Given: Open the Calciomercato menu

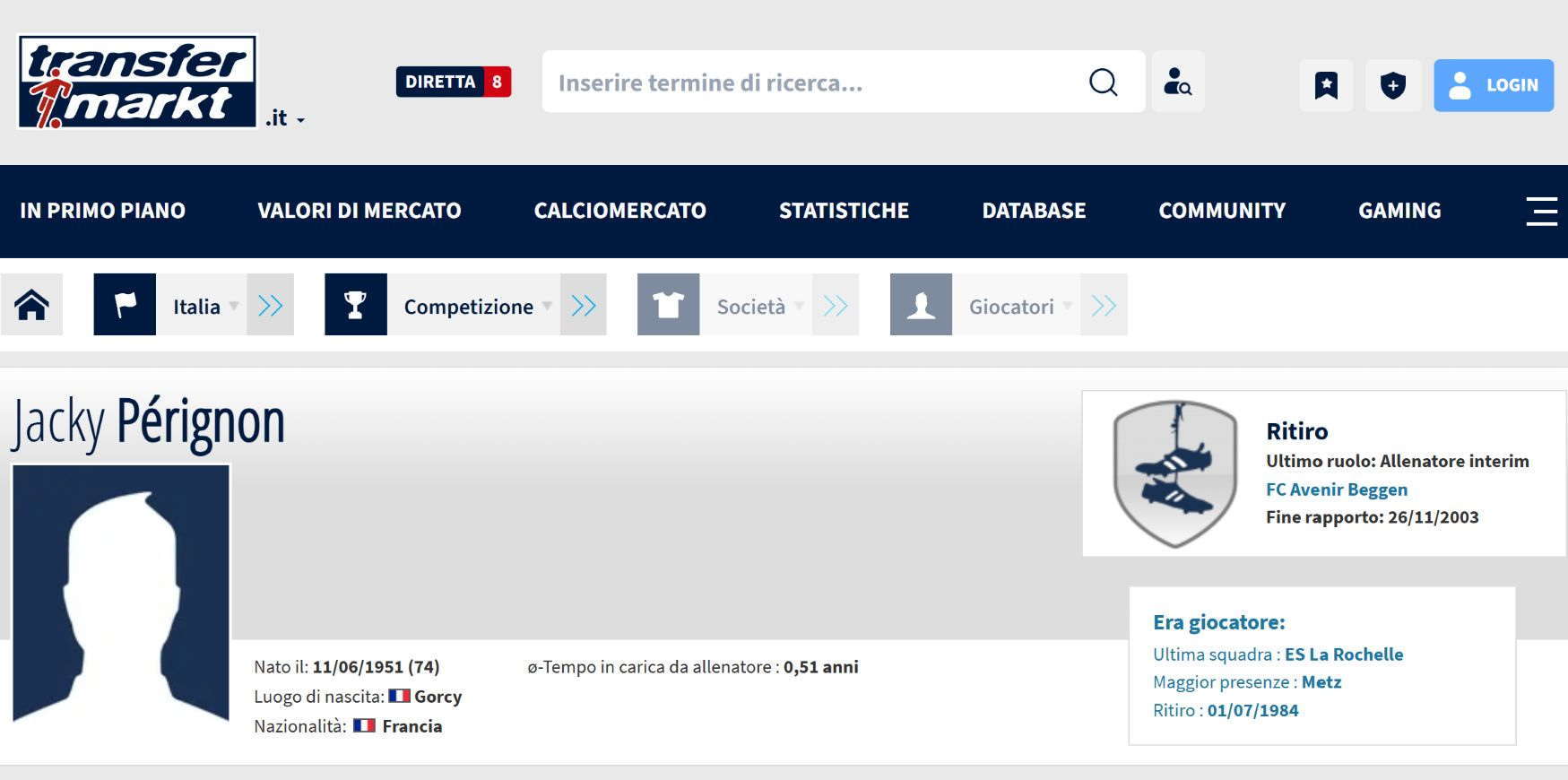Looking at the screenshot, I should click(x=619, y=211).
